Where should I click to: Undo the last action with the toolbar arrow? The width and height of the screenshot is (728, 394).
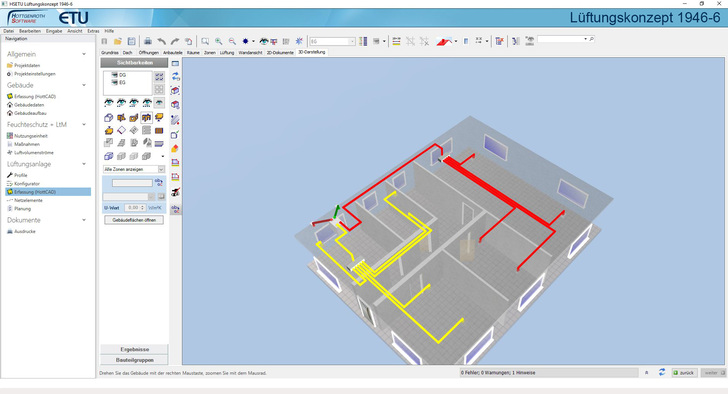[161, 41]
